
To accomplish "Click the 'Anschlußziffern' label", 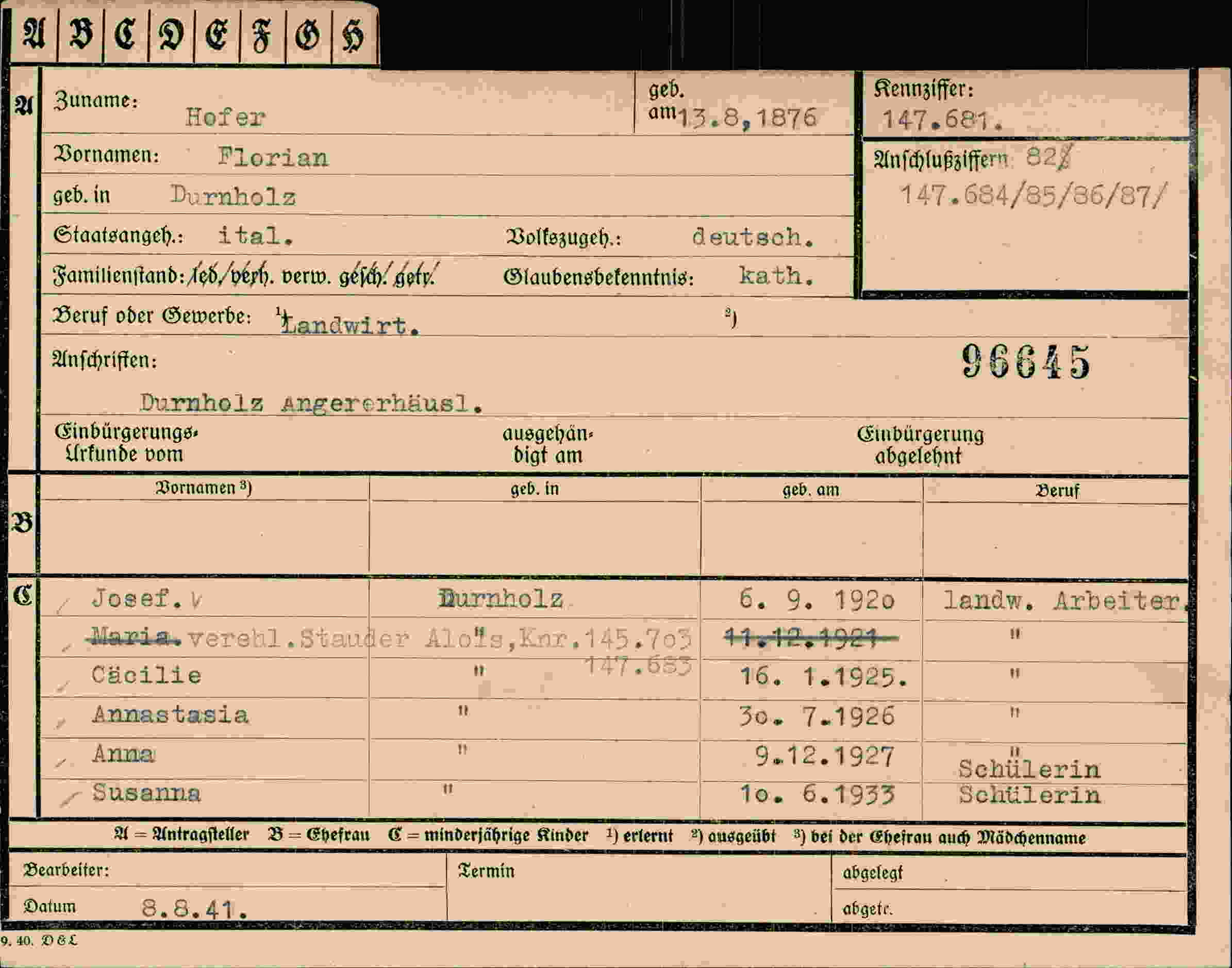I will point(941,160).
